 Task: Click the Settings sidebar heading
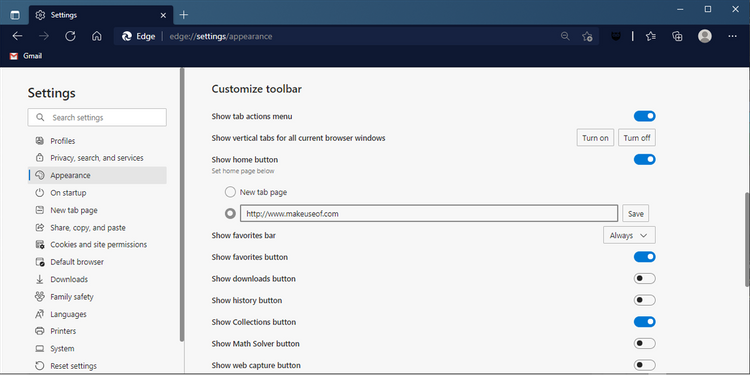(x=51, y=93)
